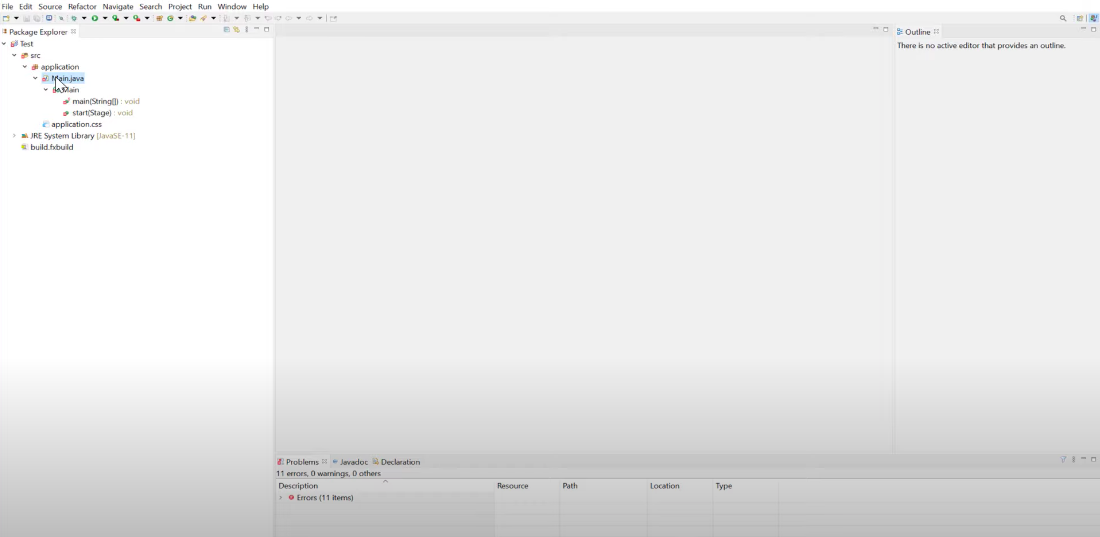1100x537 pixels.
Task: Switch to the Javadoc tab
Action: [354, 462]
